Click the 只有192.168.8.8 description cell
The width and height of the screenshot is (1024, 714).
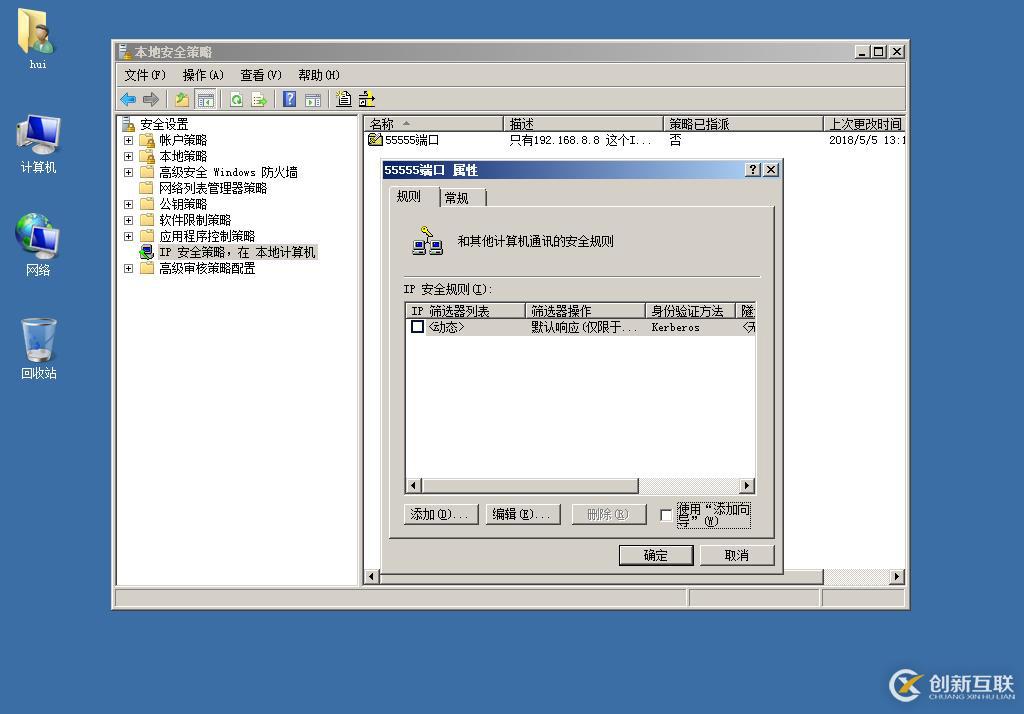(x=580, y=140)
